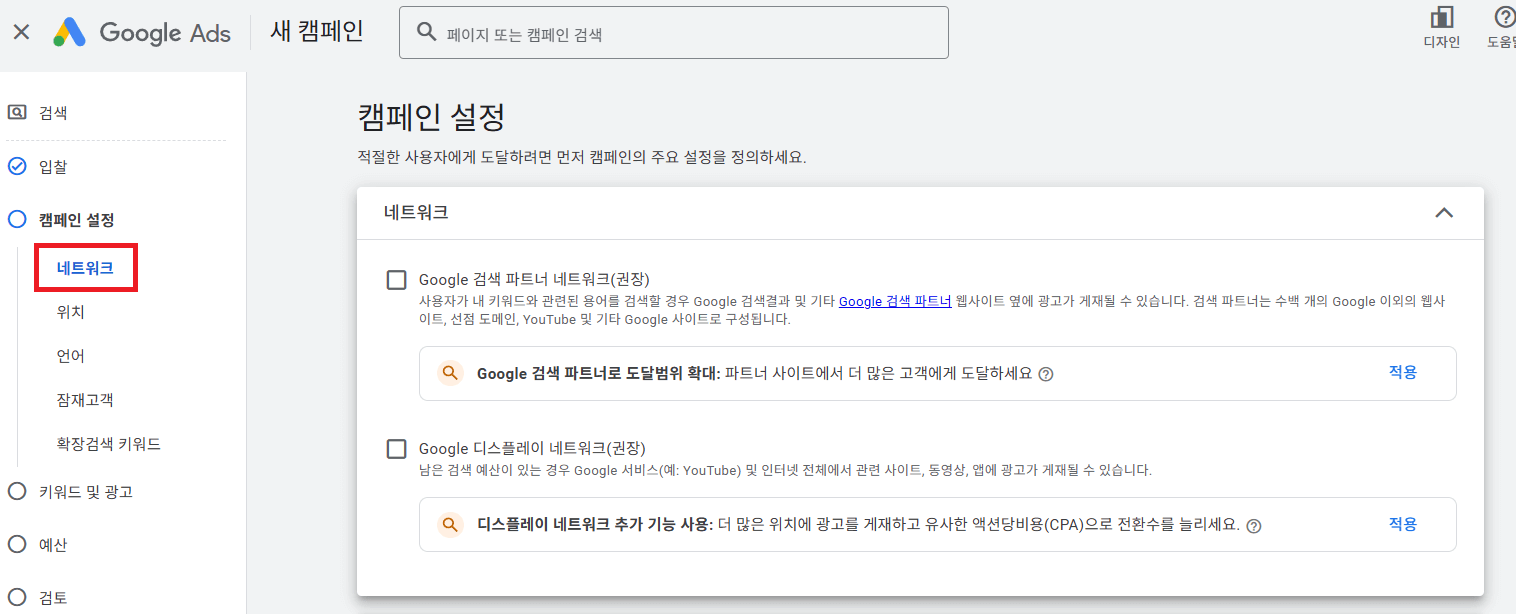This screenshot has height=614, width=1516.
Task: Click help icon after 고객에게 도달하세요
Action: click(x=1046, y=374)
